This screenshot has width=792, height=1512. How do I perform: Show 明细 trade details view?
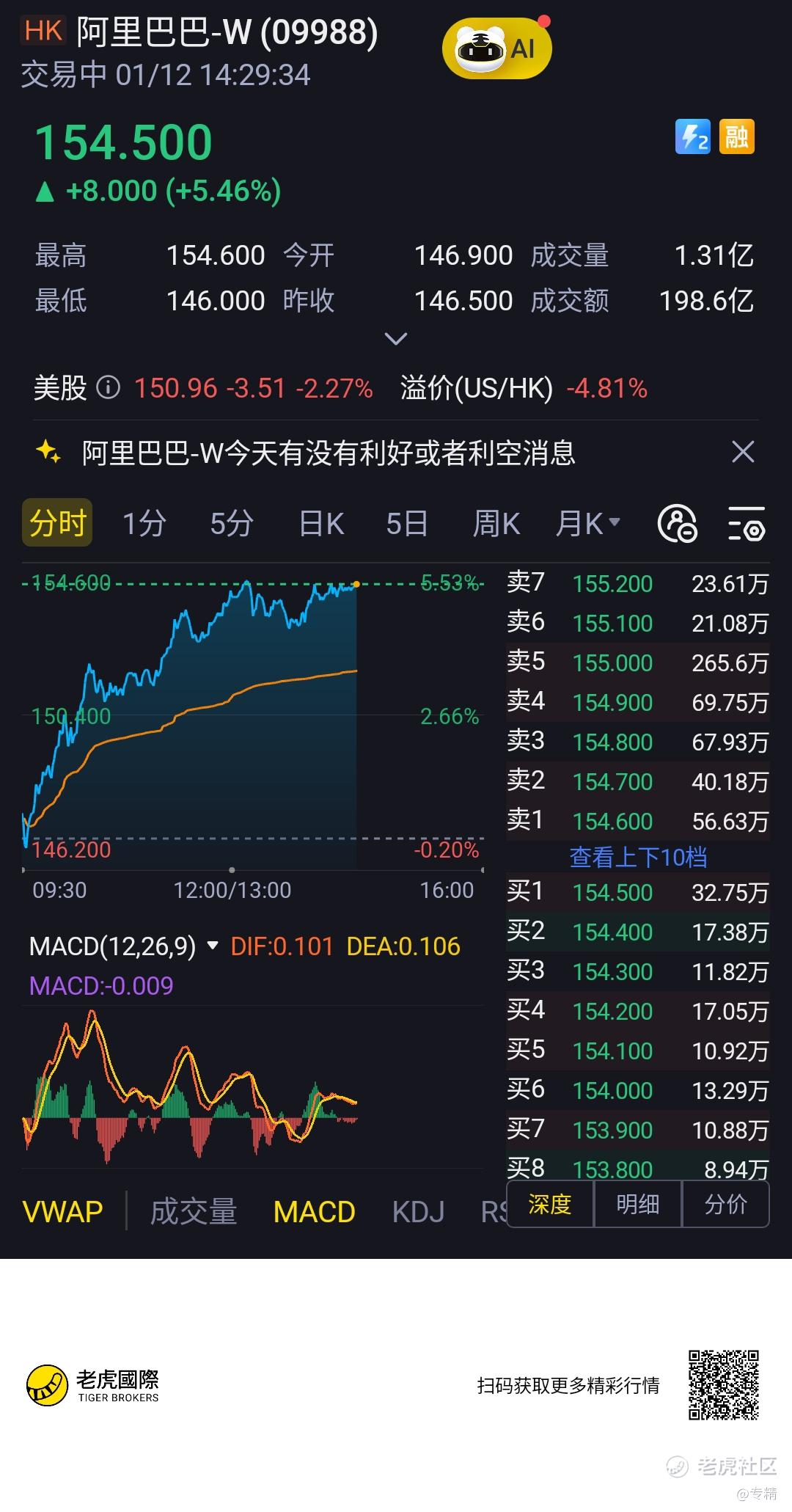point(638,1204)
